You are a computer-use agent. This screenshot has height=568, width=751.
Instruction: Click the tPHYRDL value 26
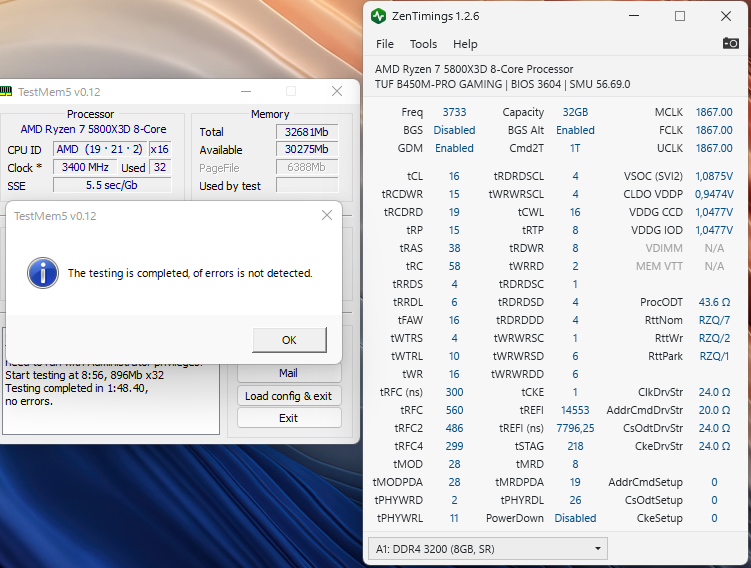click(x=575, y=500)
